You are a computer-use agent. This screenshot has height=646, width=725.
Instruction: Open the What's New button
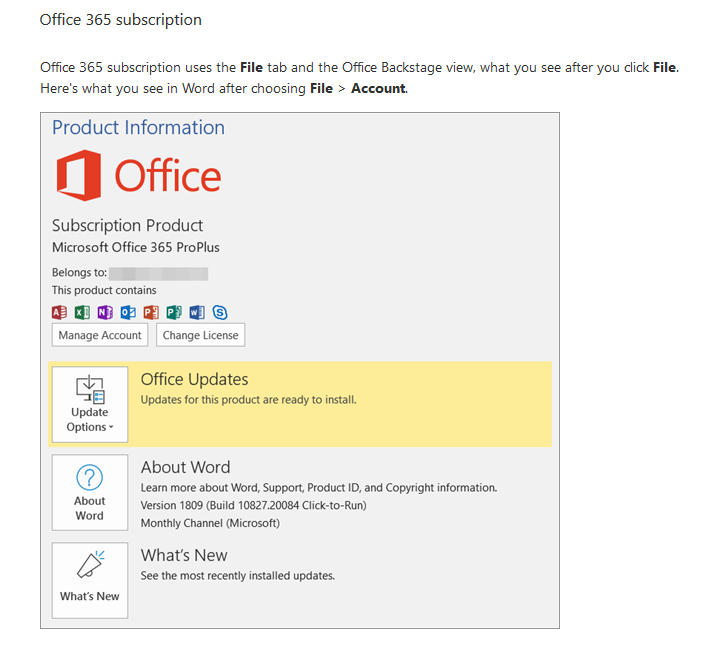click(x=90, y=580)
